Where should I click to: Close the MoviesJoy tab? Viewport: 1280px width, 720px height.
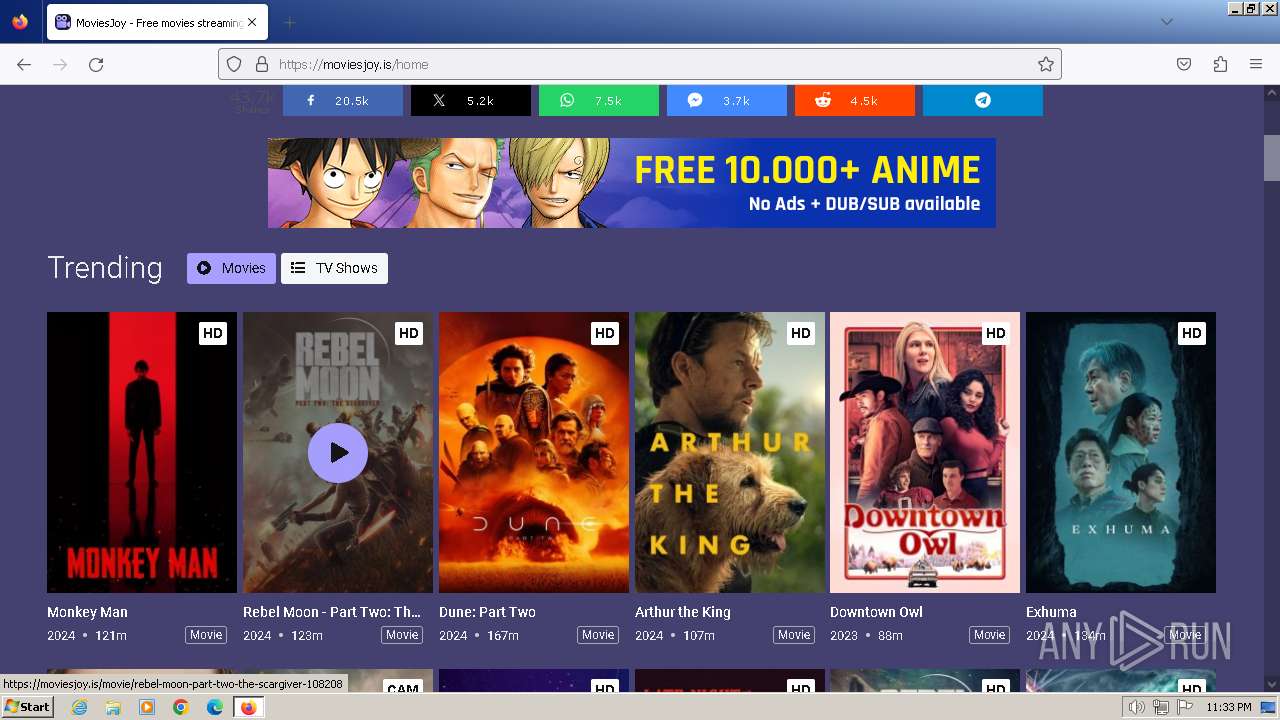pos(251,22)
